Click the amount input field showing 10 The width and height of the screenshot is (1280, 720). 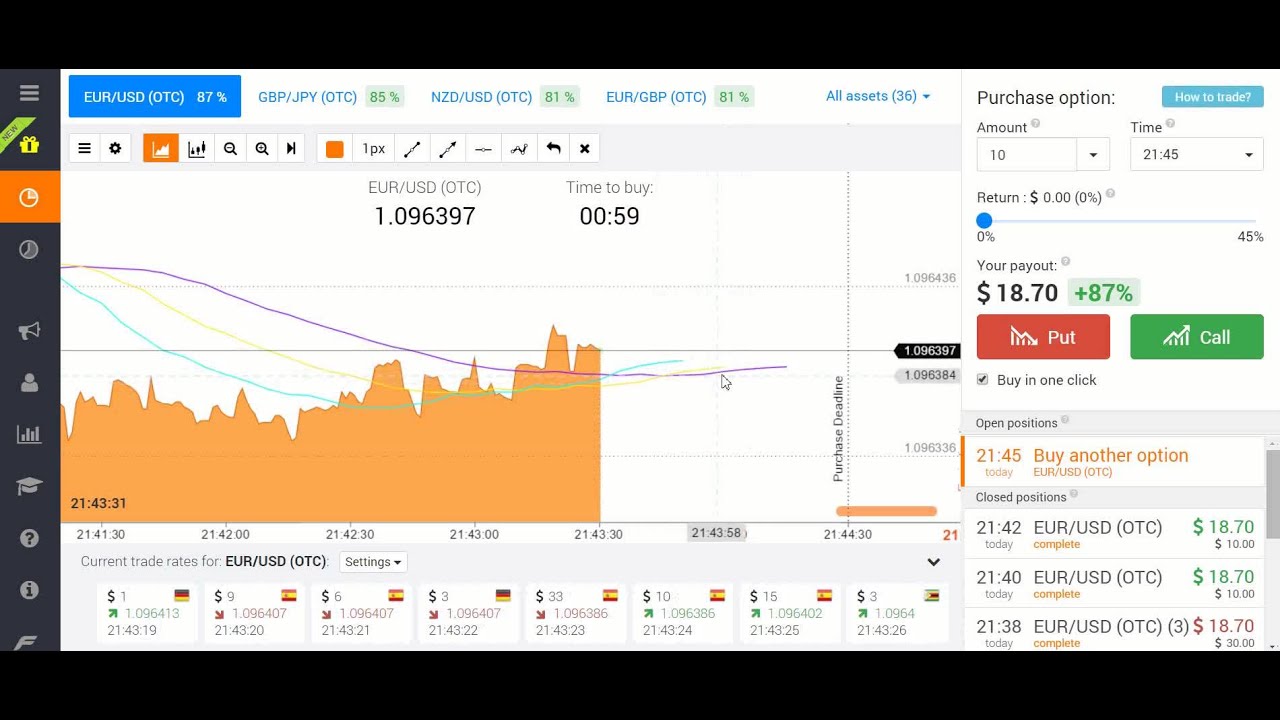pos(1027,155)
